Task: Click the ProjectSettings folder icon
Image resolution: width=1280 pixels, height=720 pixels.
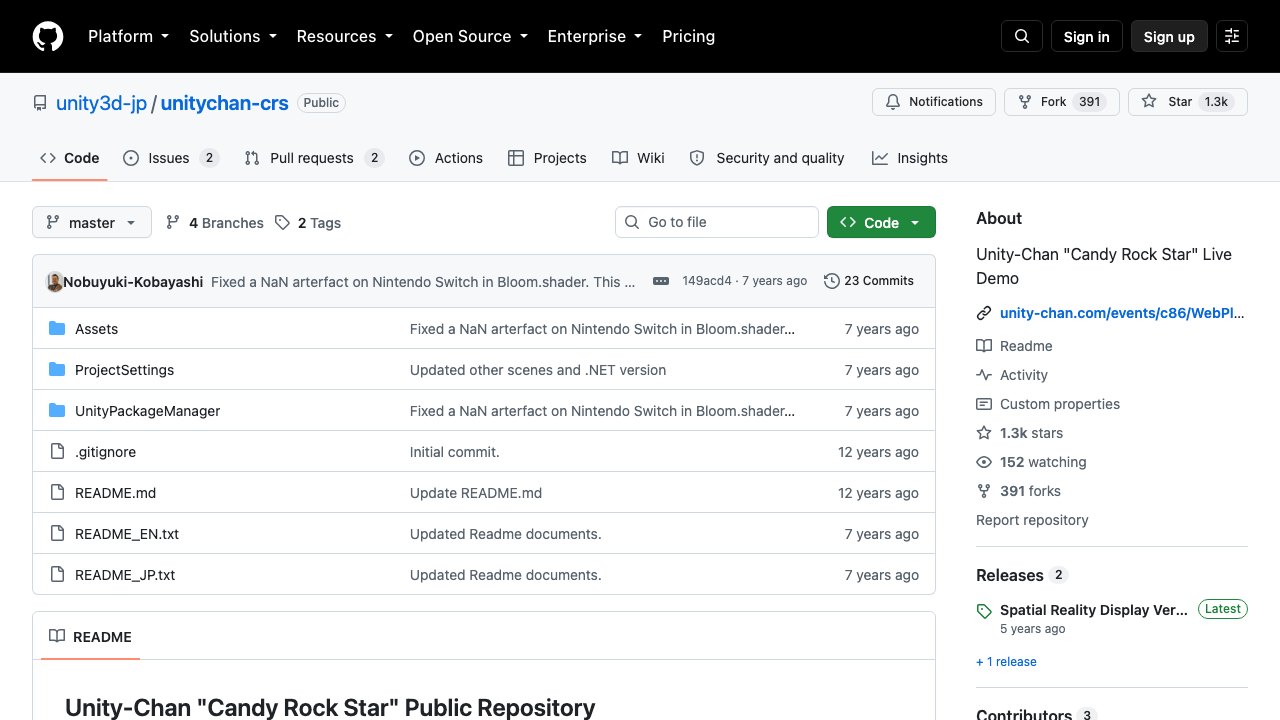Action: 57,370
